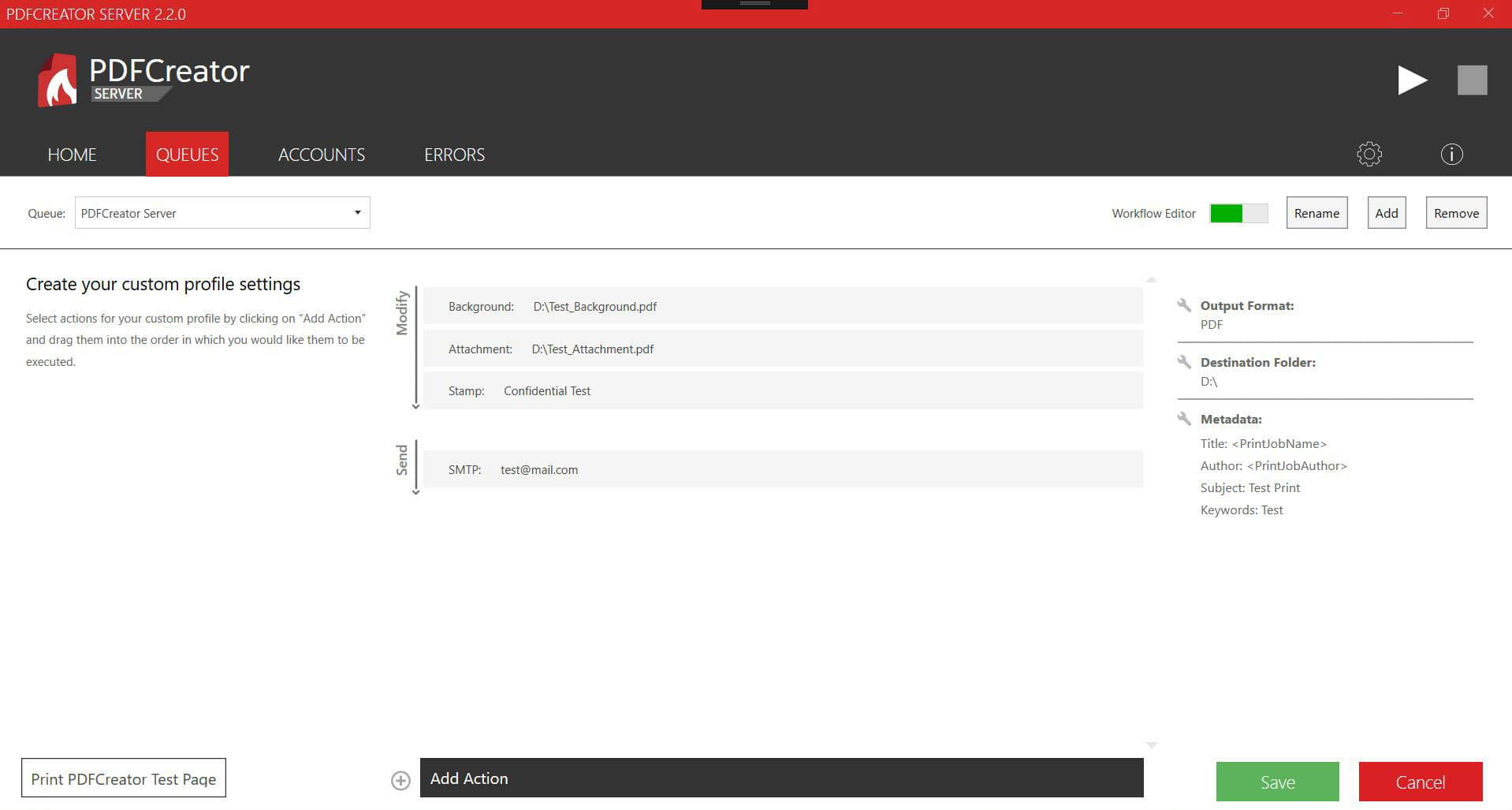Select the Stamp Confidential Test row
This screenshot has height=810, width=1512.
[783, 390]
